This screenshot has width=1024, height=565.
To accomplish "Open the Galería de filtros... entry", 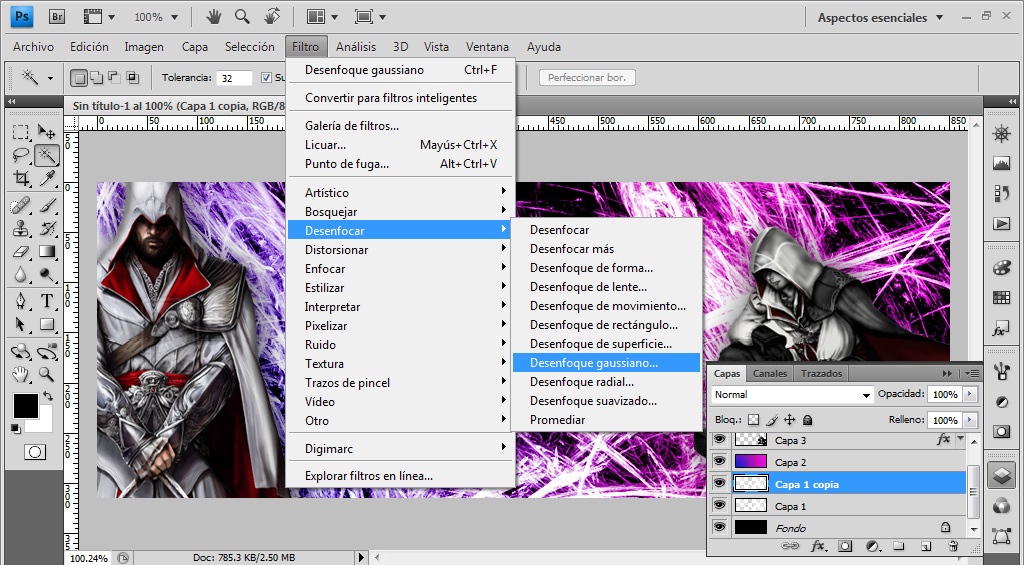I will (x=401, y=125).
